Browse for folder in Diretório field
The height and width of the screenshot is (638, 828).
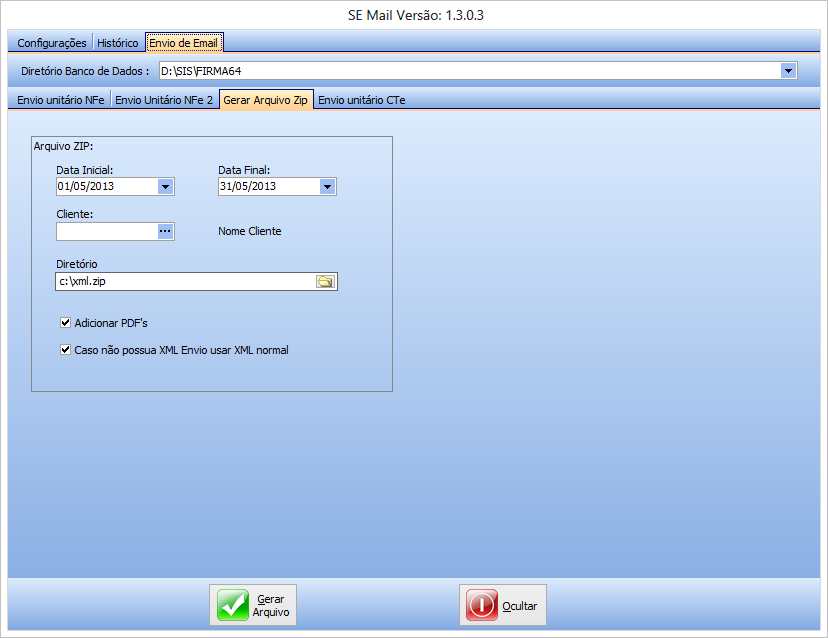[325, 282]
